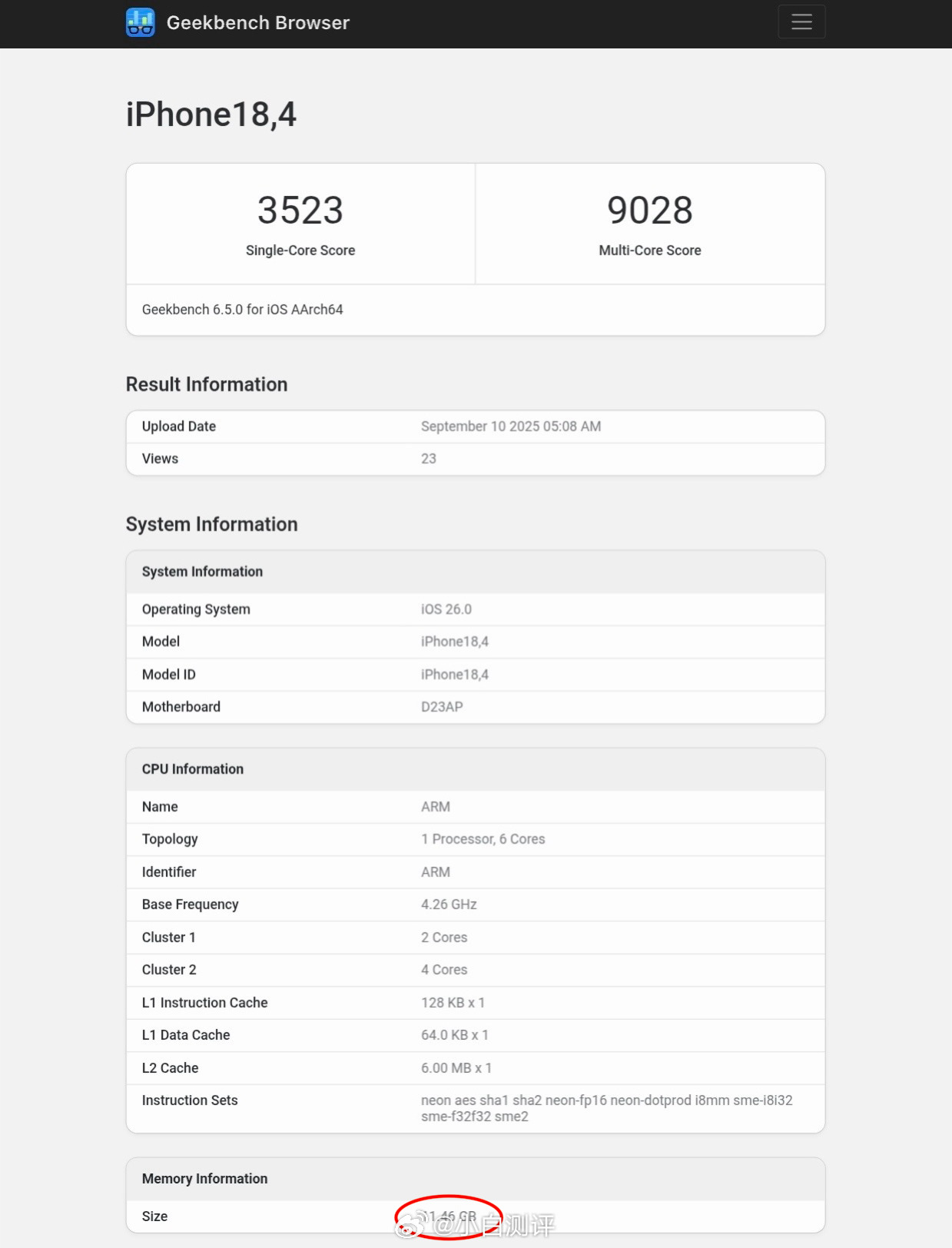The height and width of the screenshot is (1248, 952).
Task: Click the Geekbench logo icon
Action: click(140, 22)
